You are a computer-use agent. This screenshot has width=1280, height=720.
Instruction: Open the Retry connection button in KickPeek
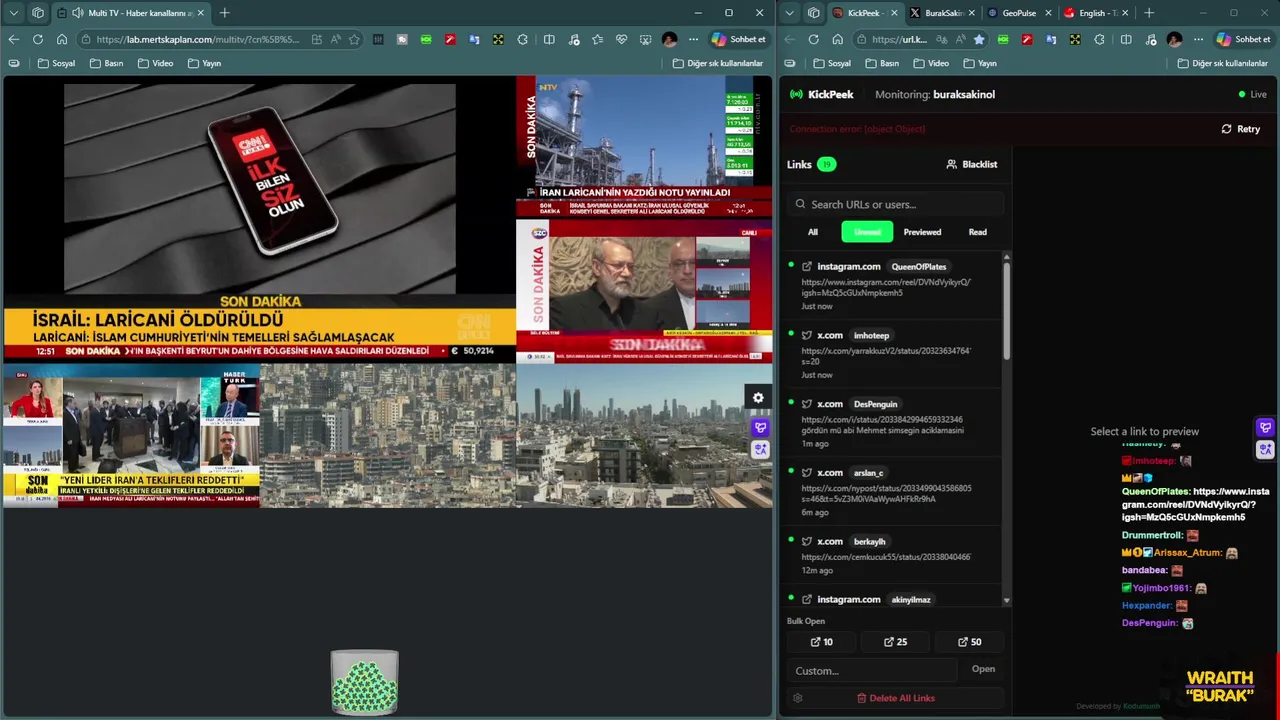tap(1240, 129)
